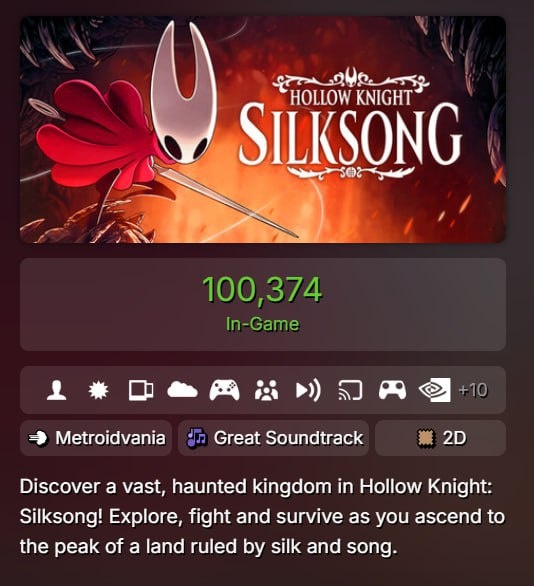Click the Silksong logo title in banner
This screenshot has width=534, height=586.
[x=351, y=123]
